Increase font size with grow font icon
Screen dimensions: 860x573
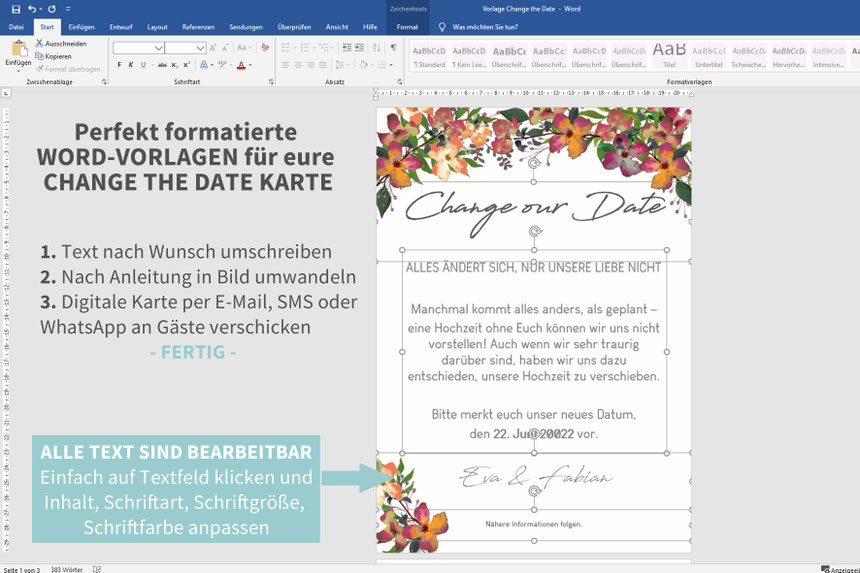(213, 48)
